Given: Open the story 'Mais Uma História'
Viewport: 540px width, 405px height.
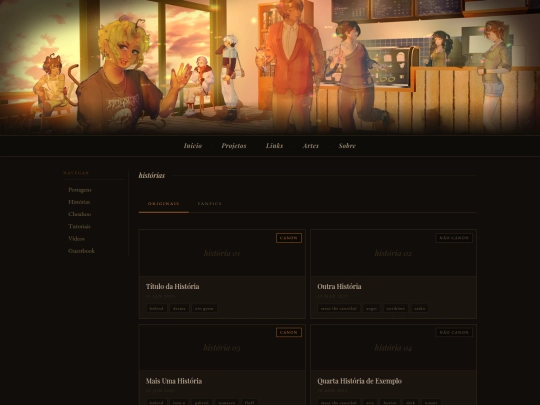Looking at the screenshot, I should (x=174, y=381).
